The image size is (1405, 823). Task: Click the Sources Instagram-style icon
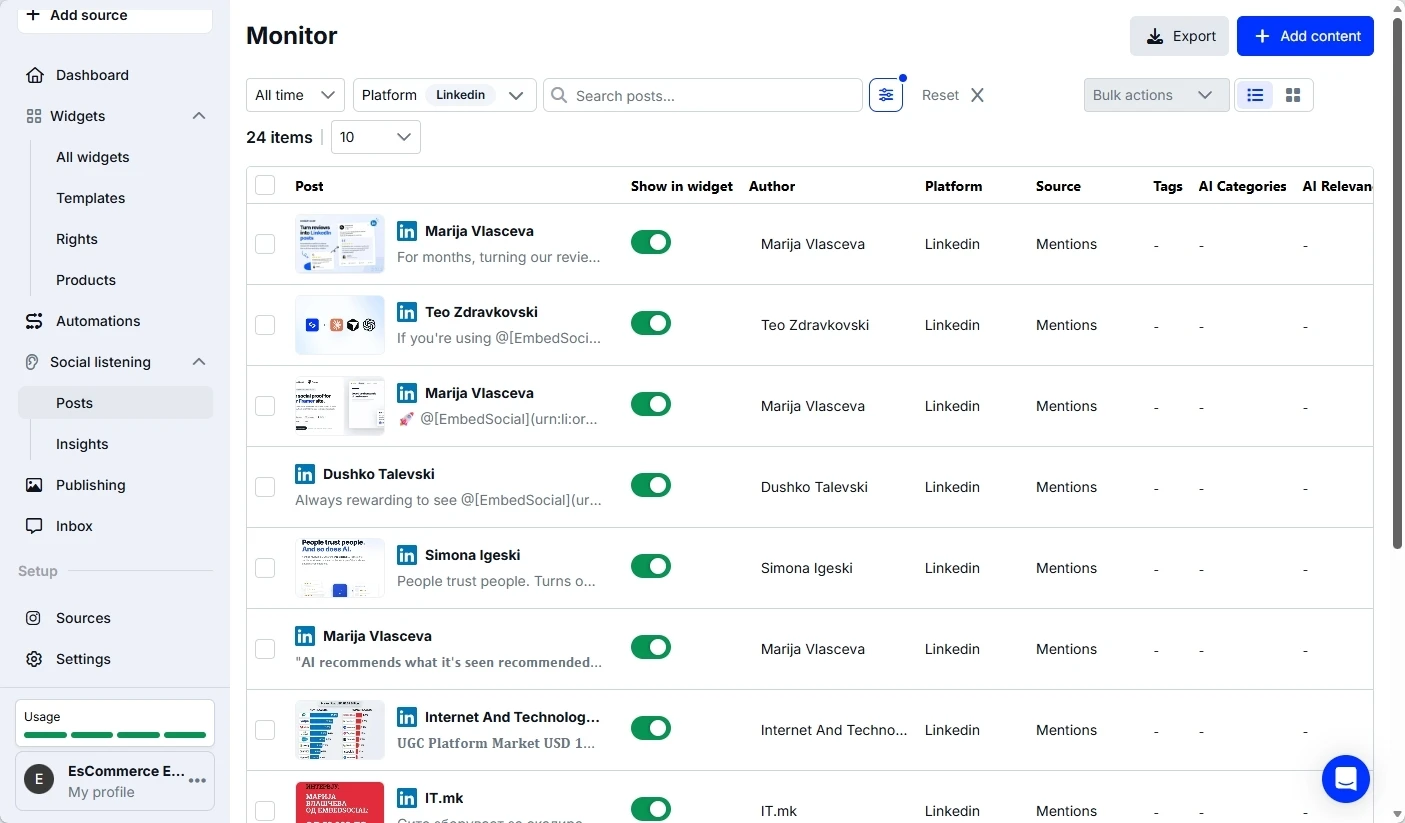click(34, 618)
